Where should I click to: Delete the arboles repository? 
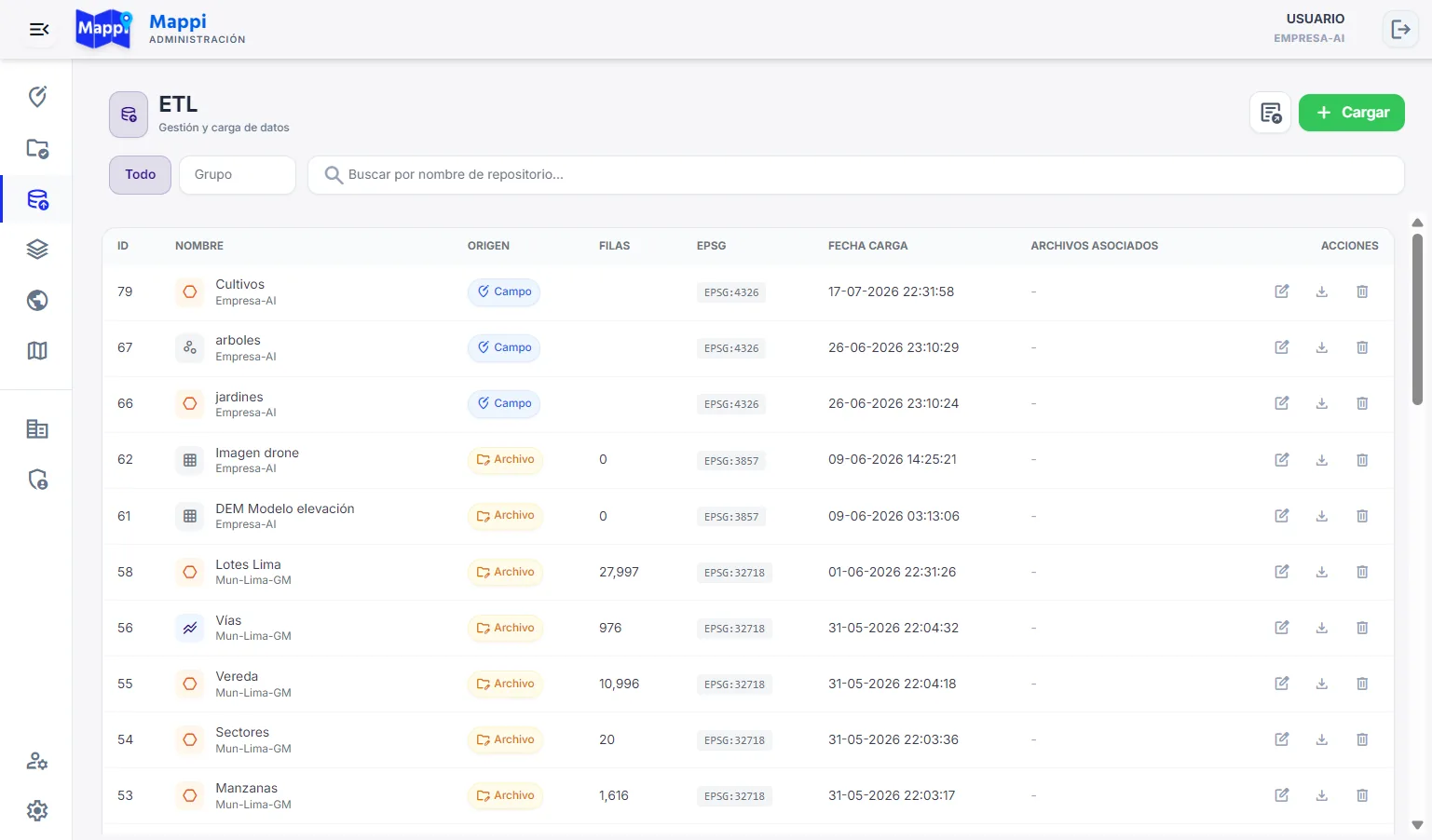(x=1362, y=347)
